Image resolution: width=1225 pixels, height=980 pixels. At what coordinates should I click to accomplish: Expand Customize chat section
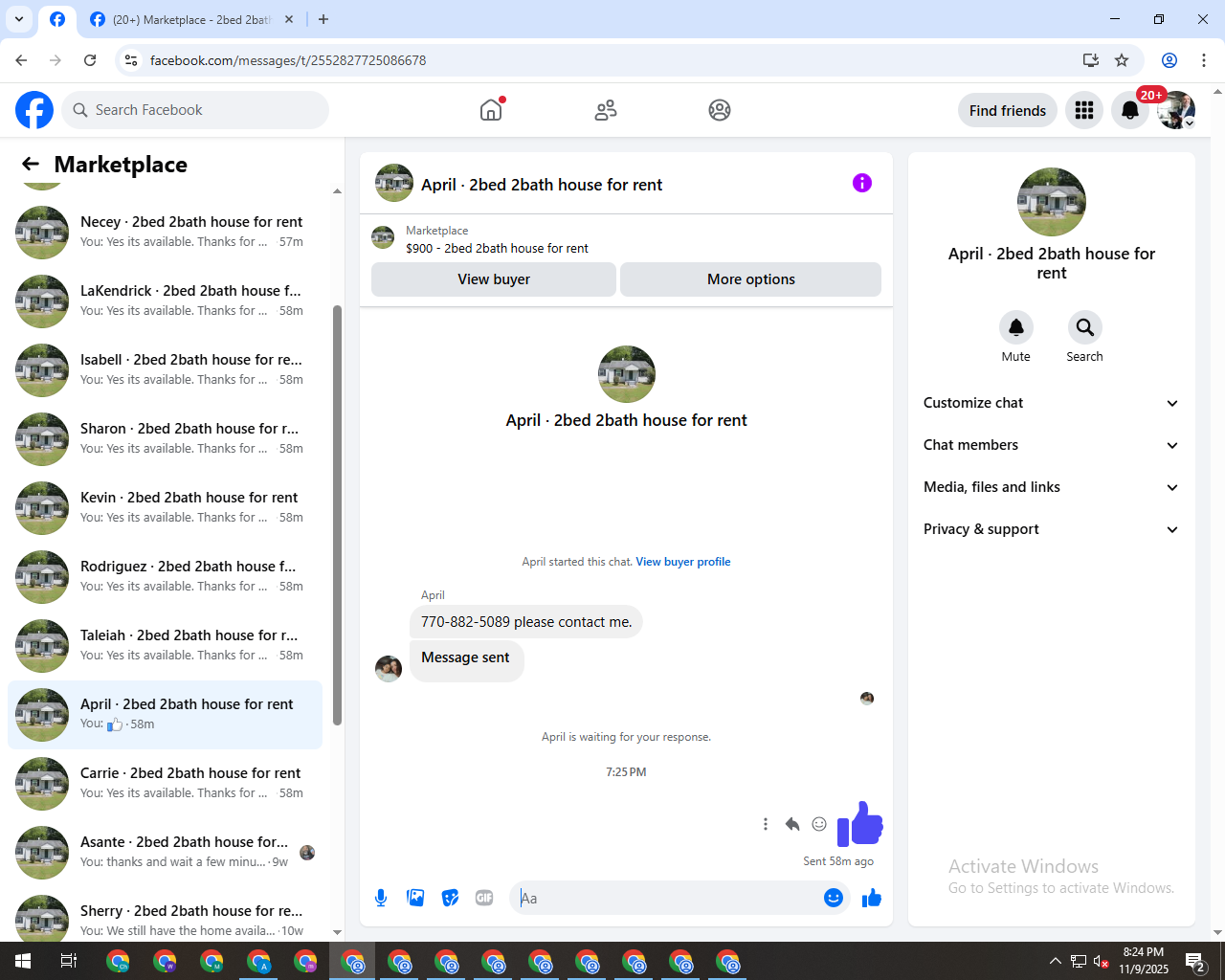tap(1051, 403)
